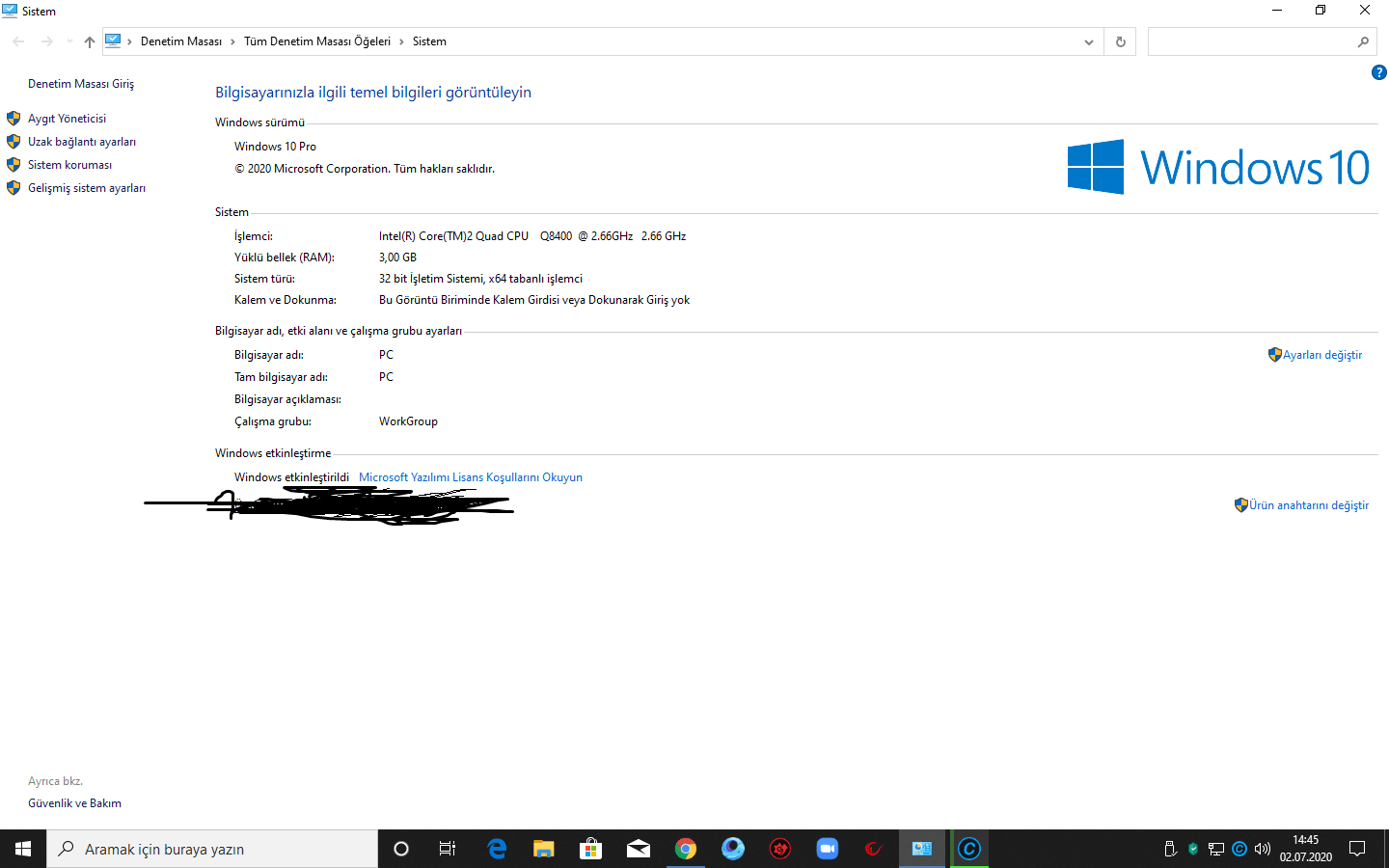Expand the address bar history dropdown
1389x868 pixels.
[1089, 41]
